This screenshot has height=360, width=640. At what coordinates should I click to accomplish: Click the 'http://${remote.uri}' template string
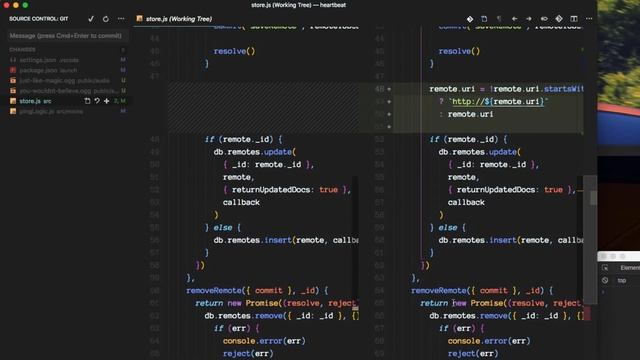[x=498, y=102]
